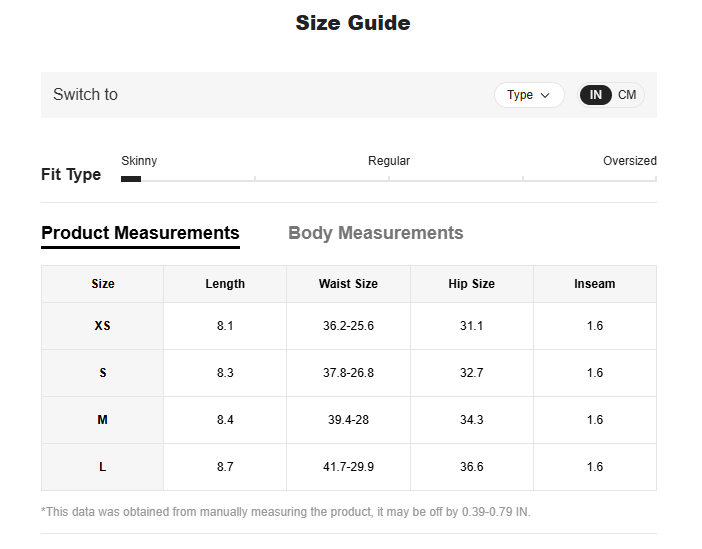Switch units to CM
The width and height of the screenshot is (702, 549).
pos(627,95)
